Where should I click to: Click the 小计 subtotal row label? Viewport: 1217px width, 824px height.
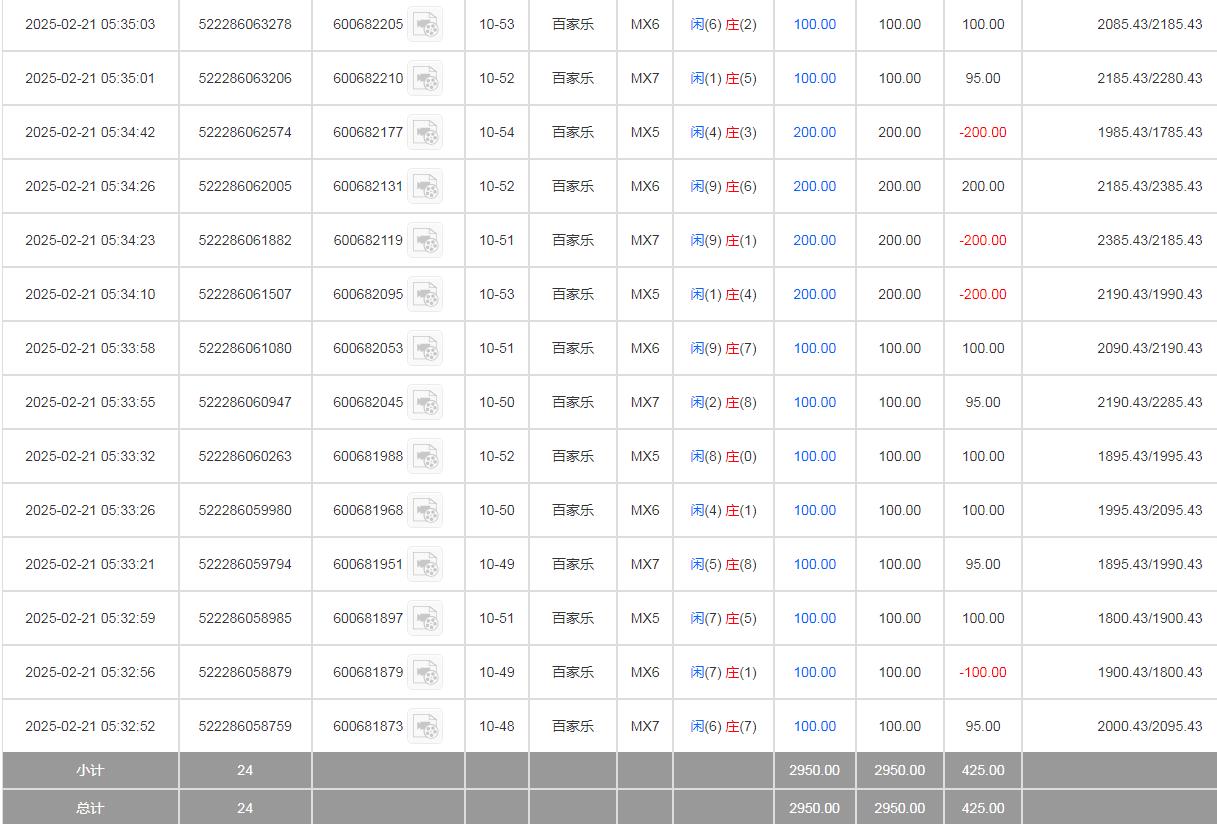click(90, 770)
